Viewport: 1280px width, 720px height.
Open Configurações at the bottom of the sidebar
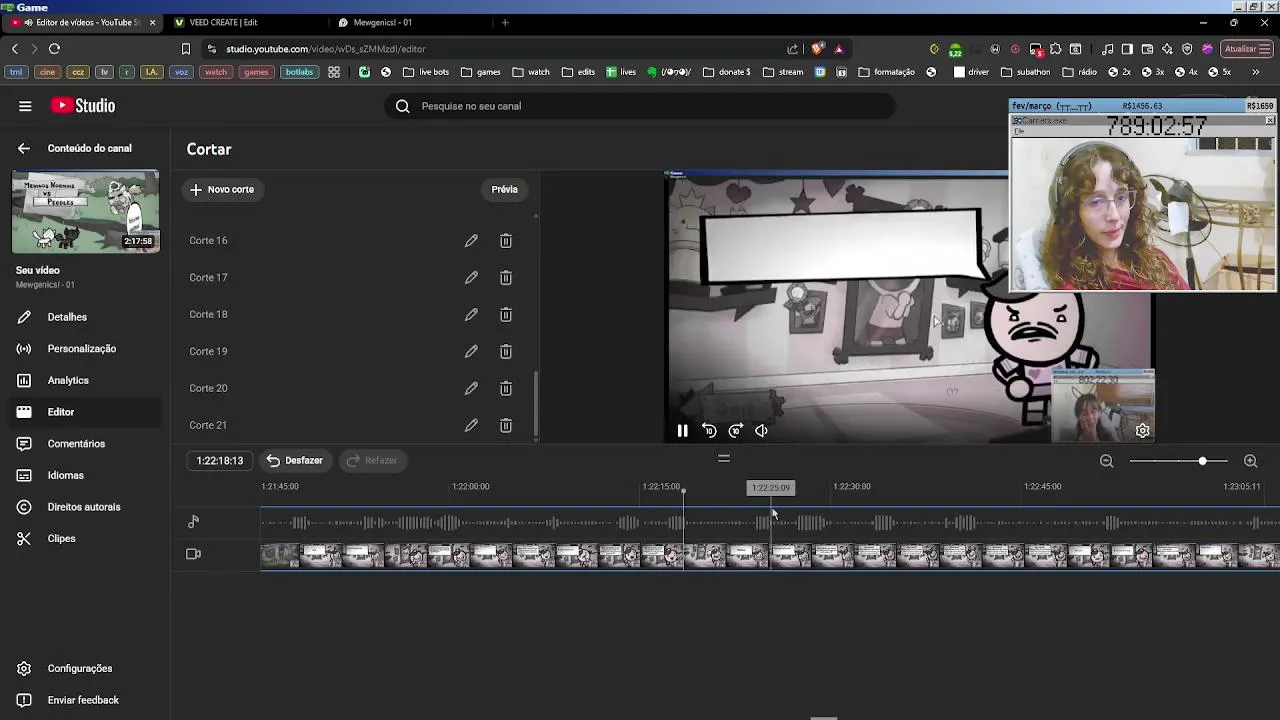tap(80, 669)
